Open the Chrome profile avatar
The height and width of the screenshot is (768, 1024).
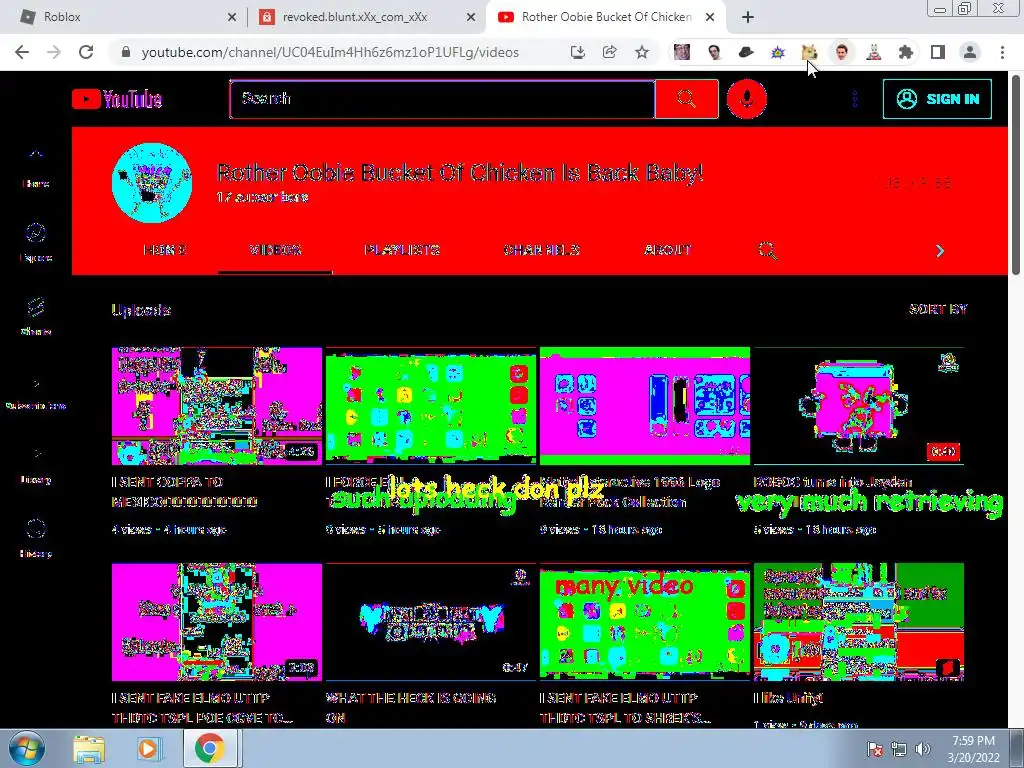970,52
